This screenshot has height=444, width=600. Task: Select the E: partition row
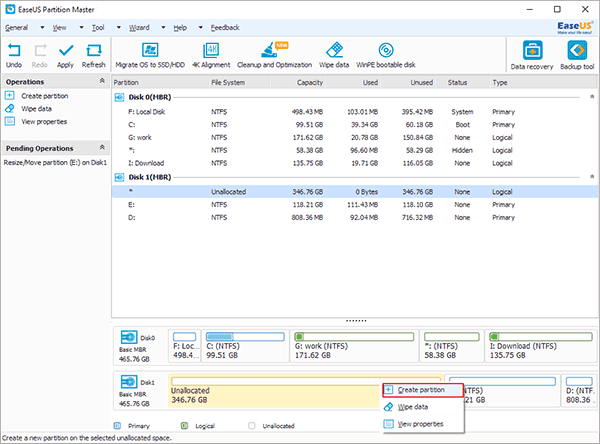(355, 205)
